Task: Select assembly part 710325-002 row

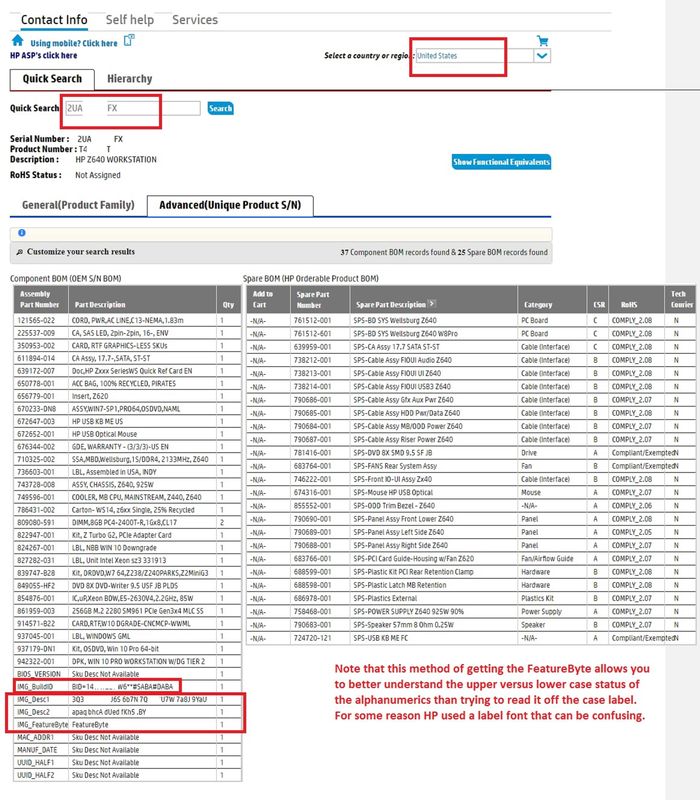Action: point(128,460)
